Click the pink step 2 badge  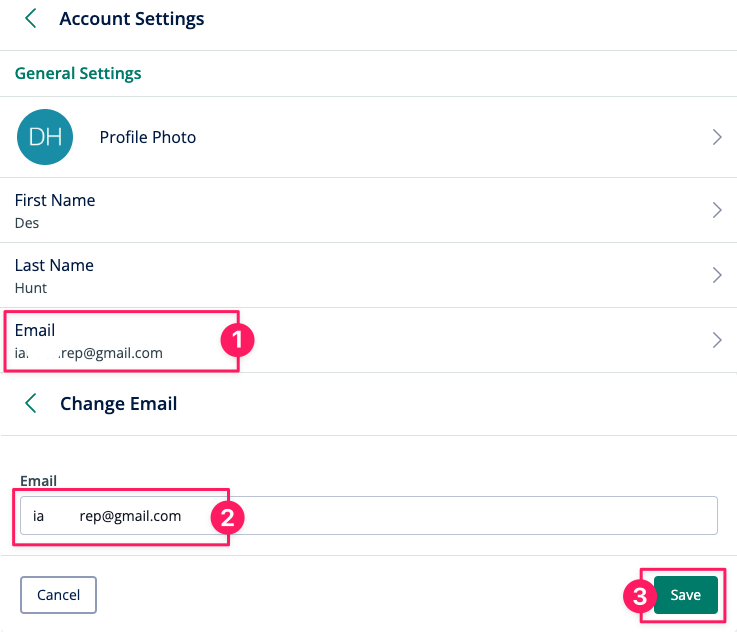point(227,517)
